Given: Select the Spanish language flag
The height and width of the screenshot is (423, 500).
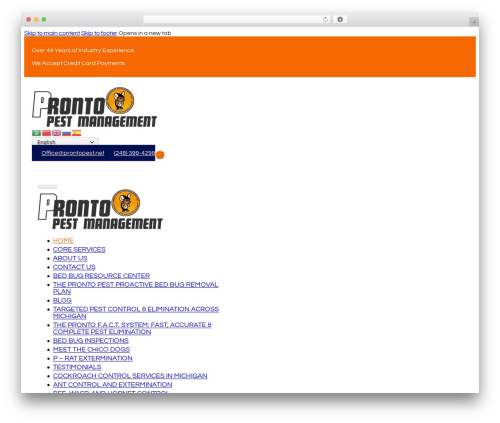Looking at the screenshot, I should point(76,133).
